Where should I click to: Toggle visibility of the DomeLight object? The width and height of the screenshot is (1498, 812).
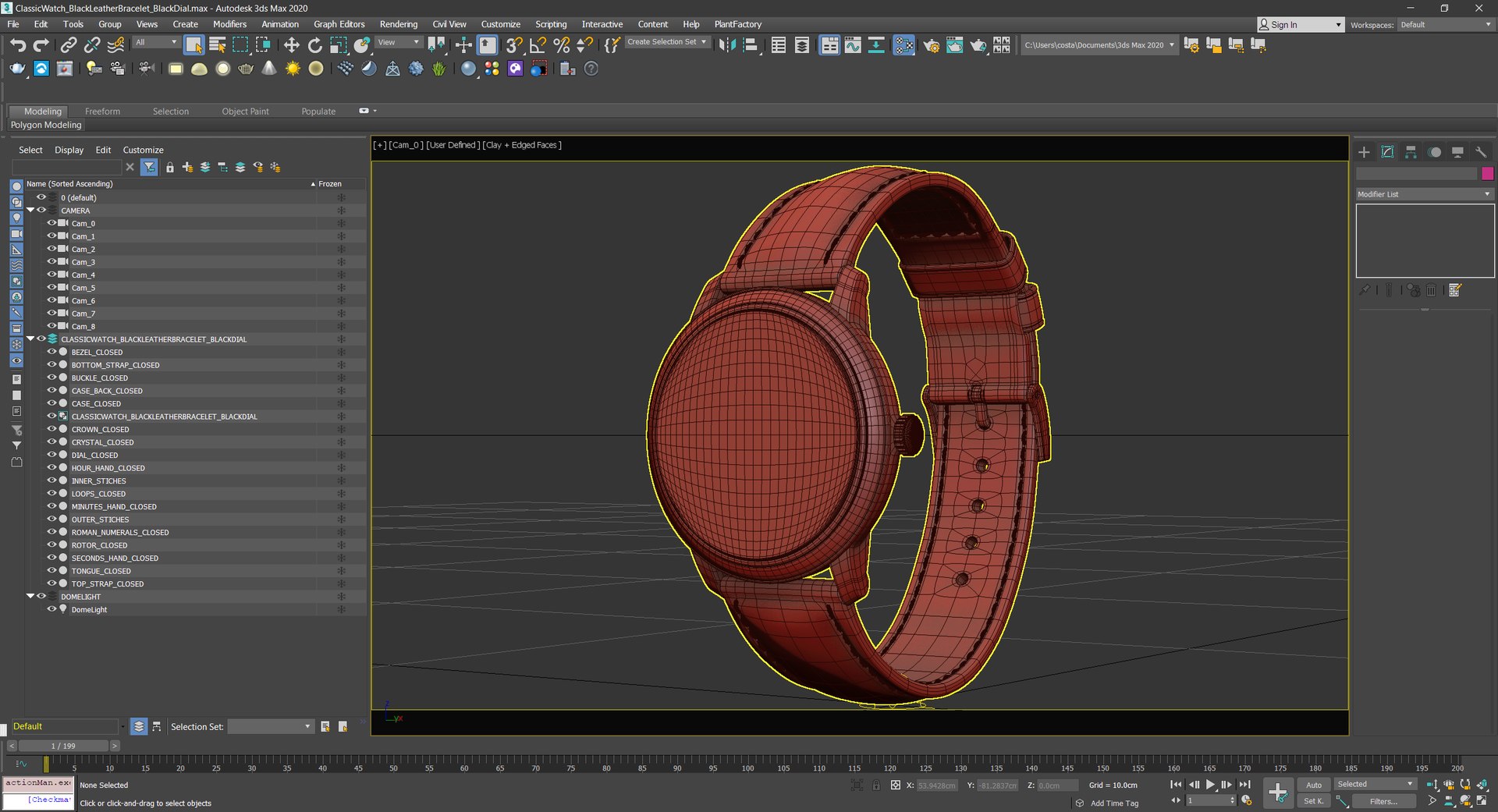click(x=51, y=609)
